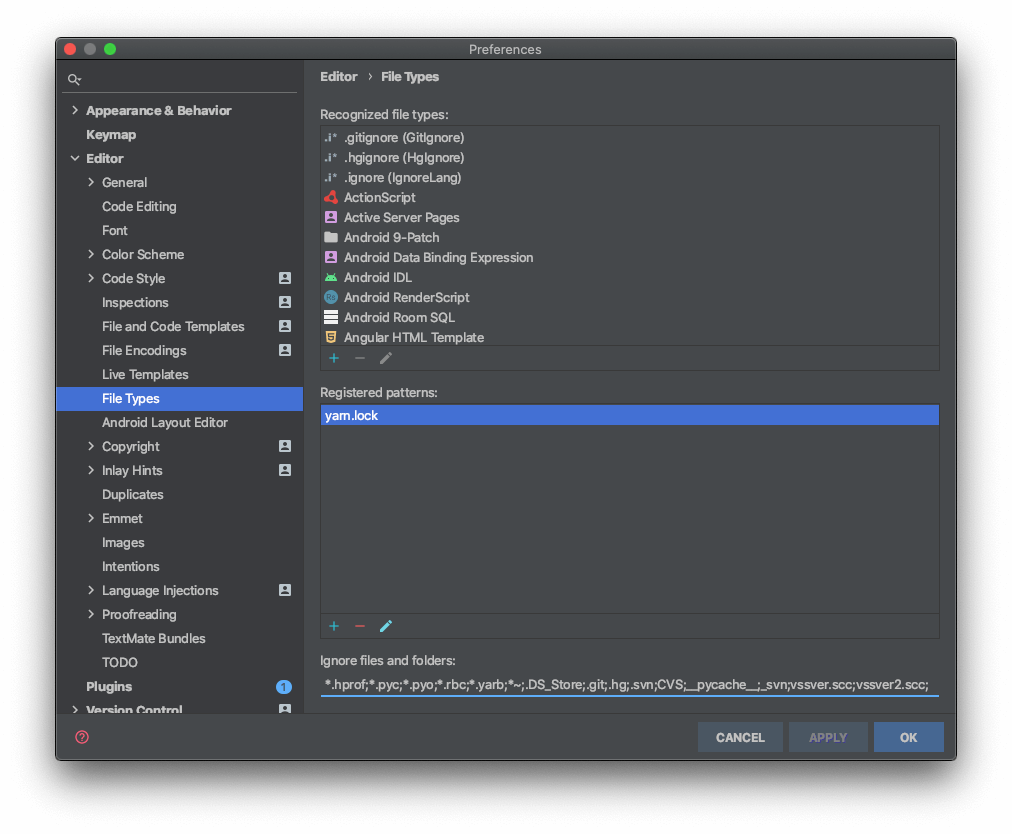Screen dimensions: 1012x834
Task: Edit the yarn.lock registered pattern
Action: coord(386,626)
